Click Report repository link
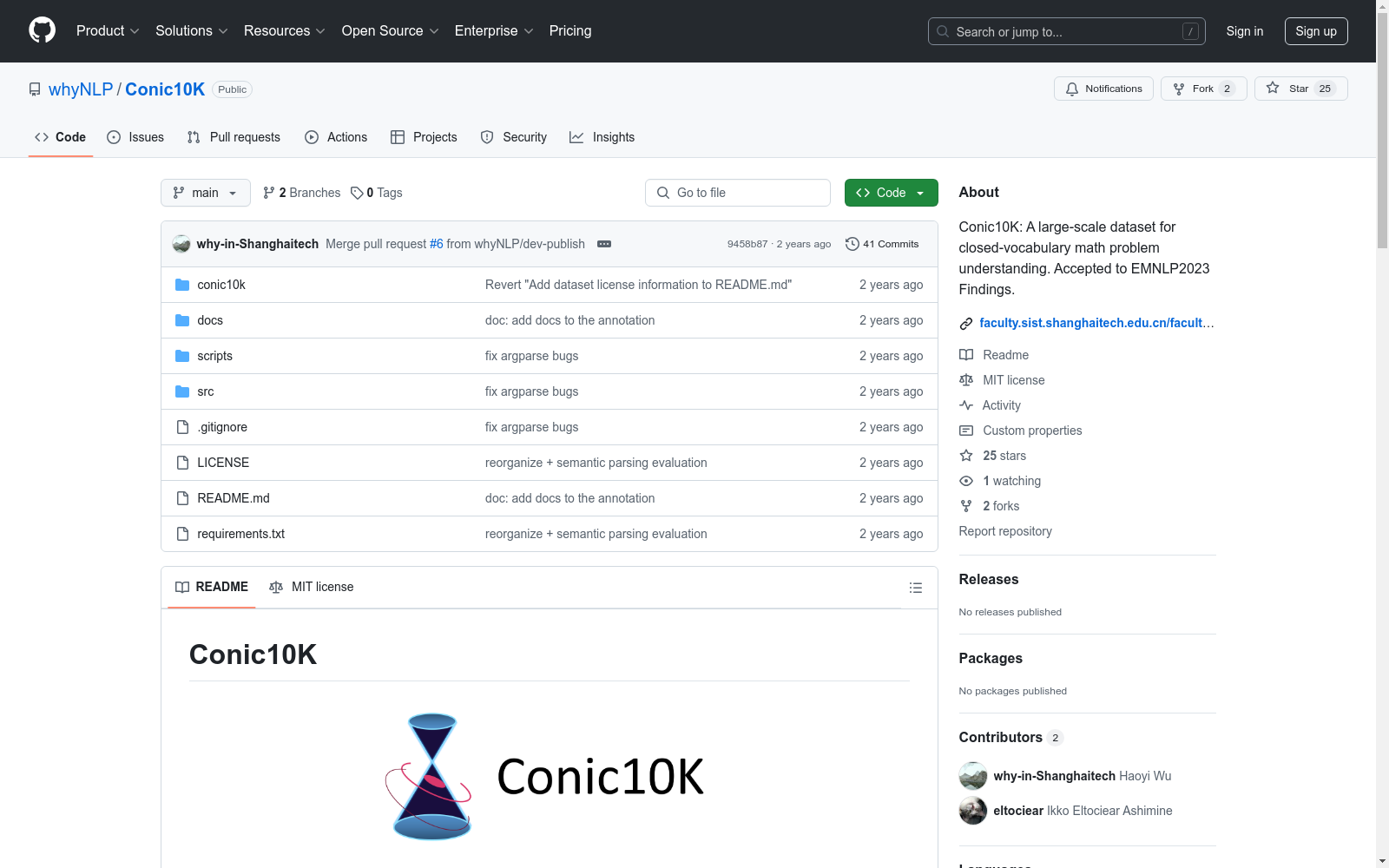Screen dimensions: 1389x868 point(1005,531)
